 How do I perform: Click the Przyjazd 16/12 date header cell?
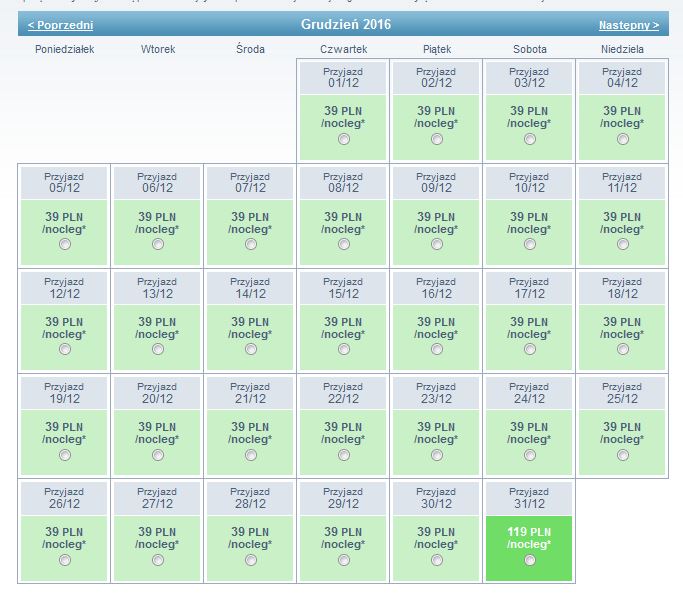[x=436, y=288]
